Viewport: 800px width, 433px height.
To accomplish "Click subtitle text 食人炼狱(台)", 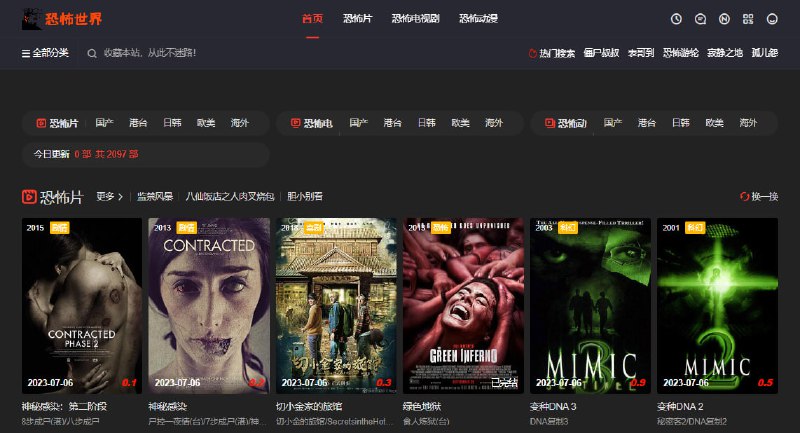I will (x=426, y=422).
